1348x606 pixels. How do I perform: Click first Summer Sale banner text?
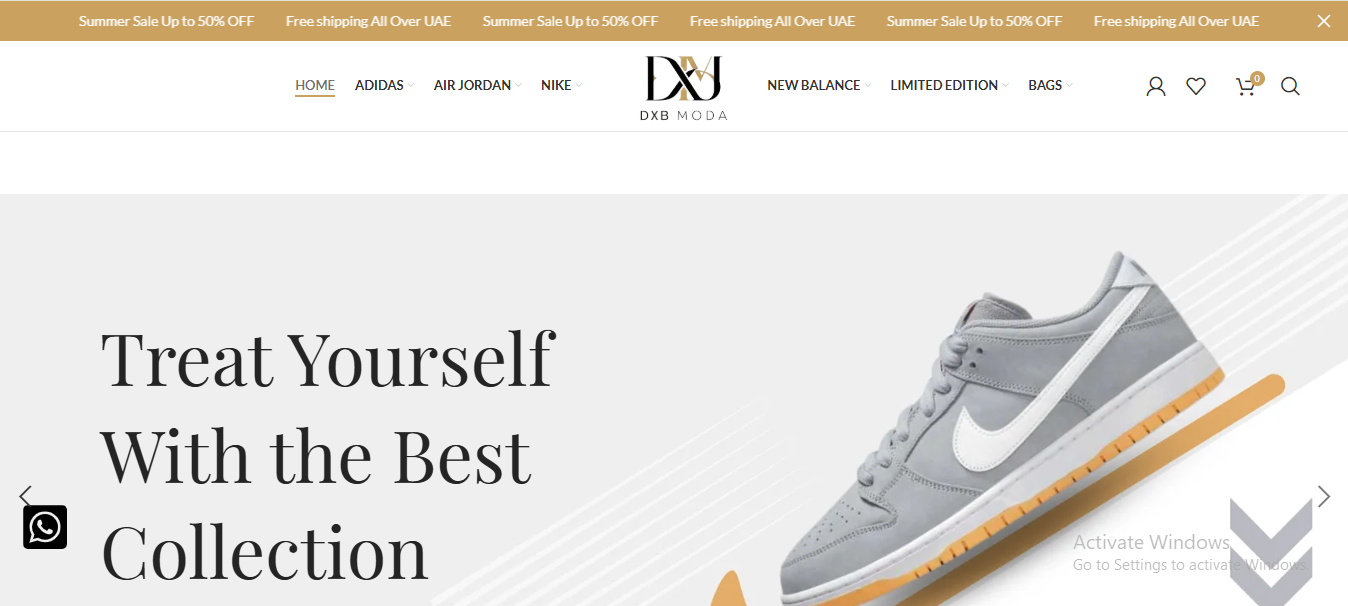(x=166, y=21)
